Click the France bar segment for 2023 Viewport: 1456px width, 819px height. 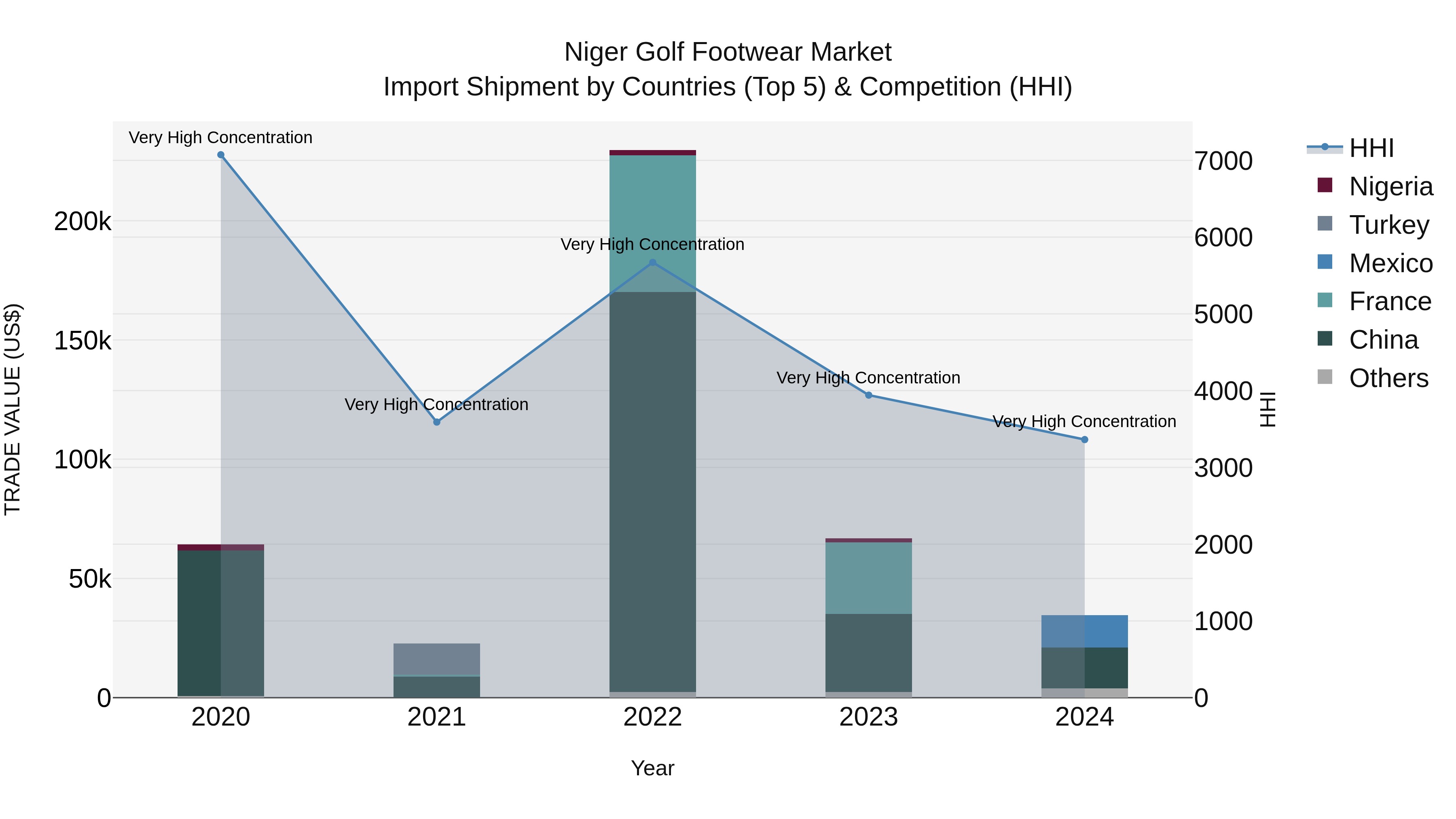pos(869,578)
